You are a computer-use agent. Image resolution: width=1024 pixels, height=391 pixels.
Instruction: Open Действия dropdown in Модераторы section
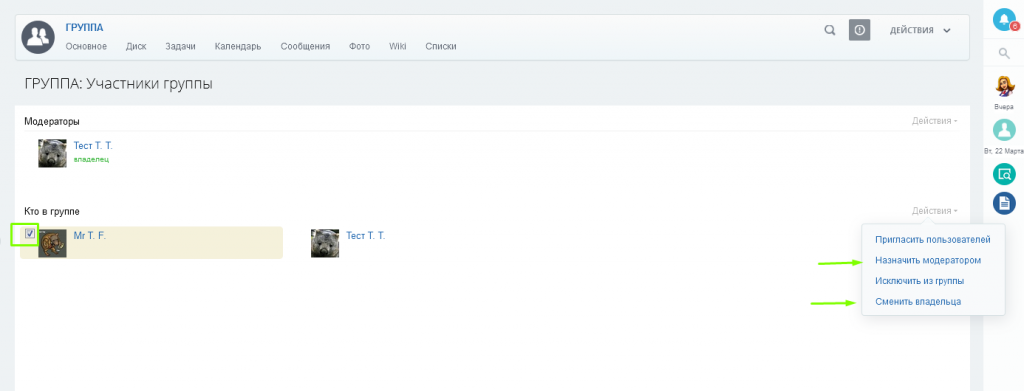[935, 121]
